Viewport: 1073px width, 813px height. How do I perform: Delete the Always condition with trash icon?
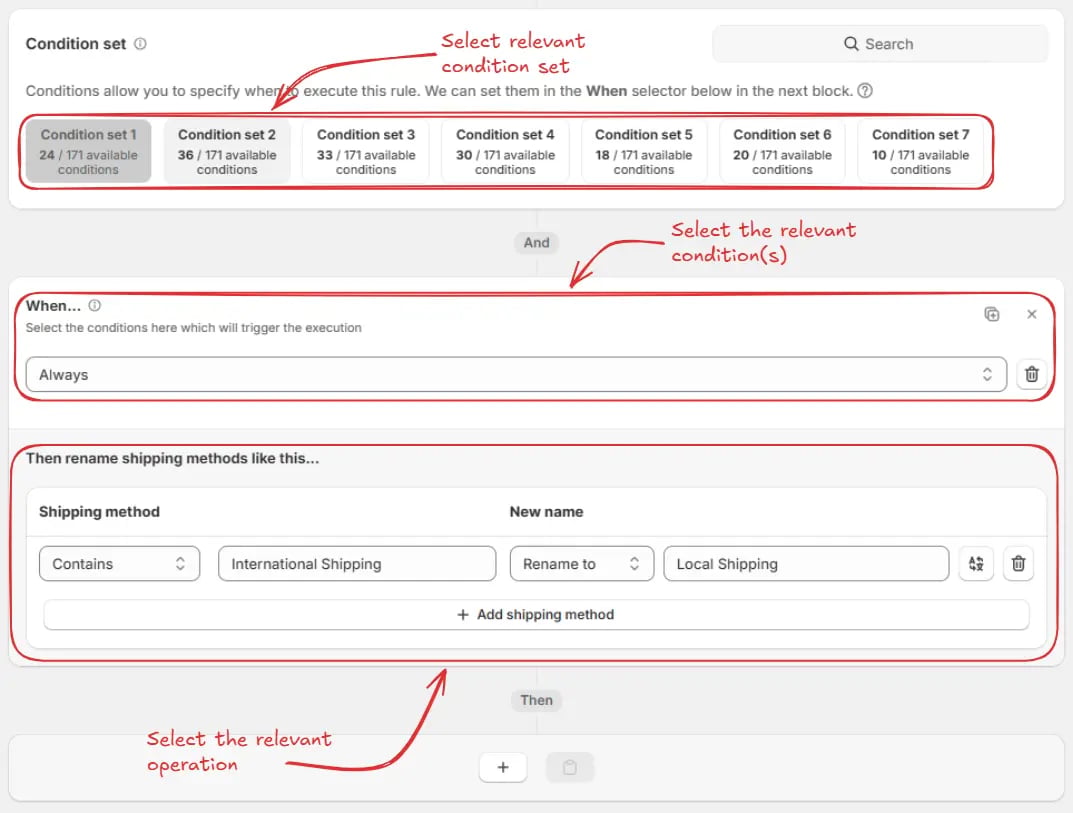(1032, 374)
